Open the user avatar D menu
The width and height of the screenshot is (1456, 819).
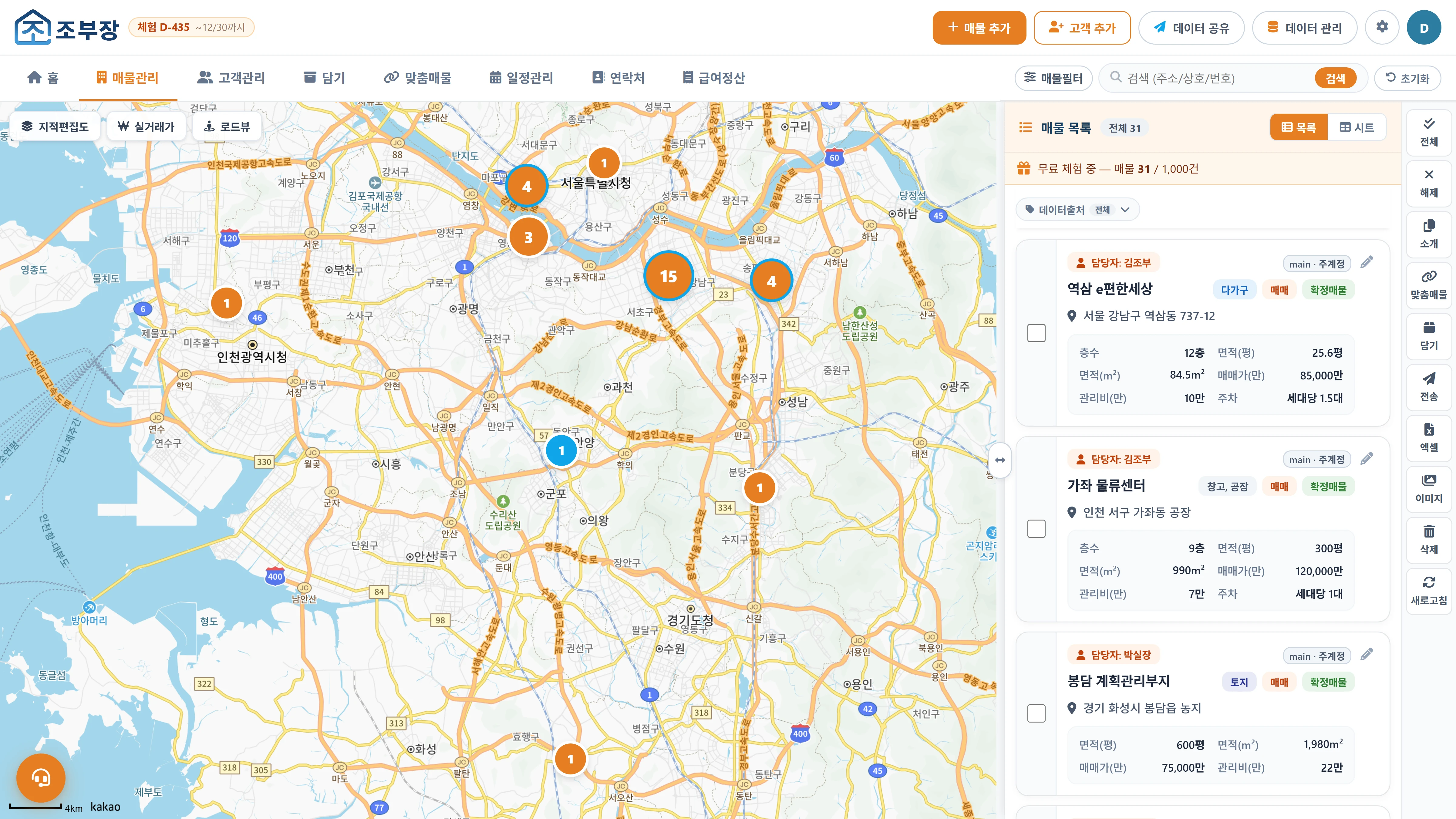pos(1424,28)
